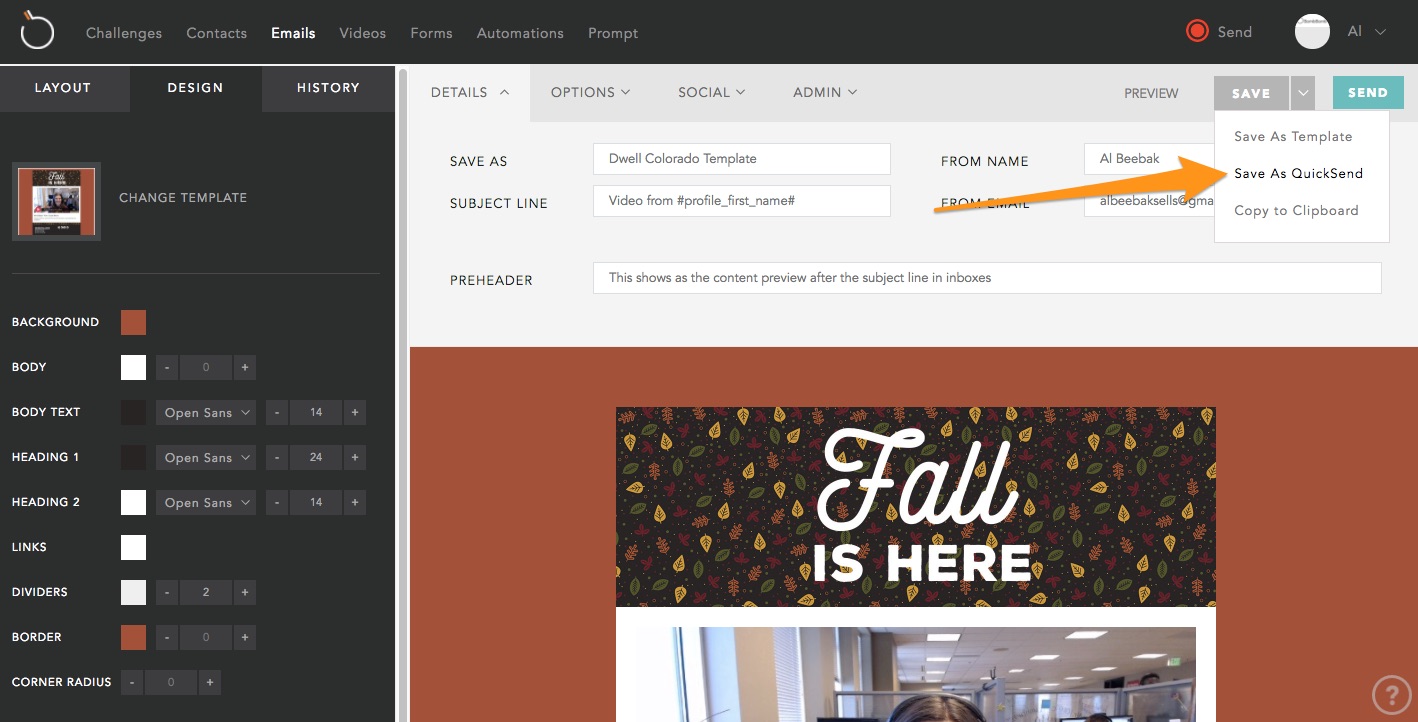Expand the ADMIN menu

pyautogui.click(x=825, y=92)
